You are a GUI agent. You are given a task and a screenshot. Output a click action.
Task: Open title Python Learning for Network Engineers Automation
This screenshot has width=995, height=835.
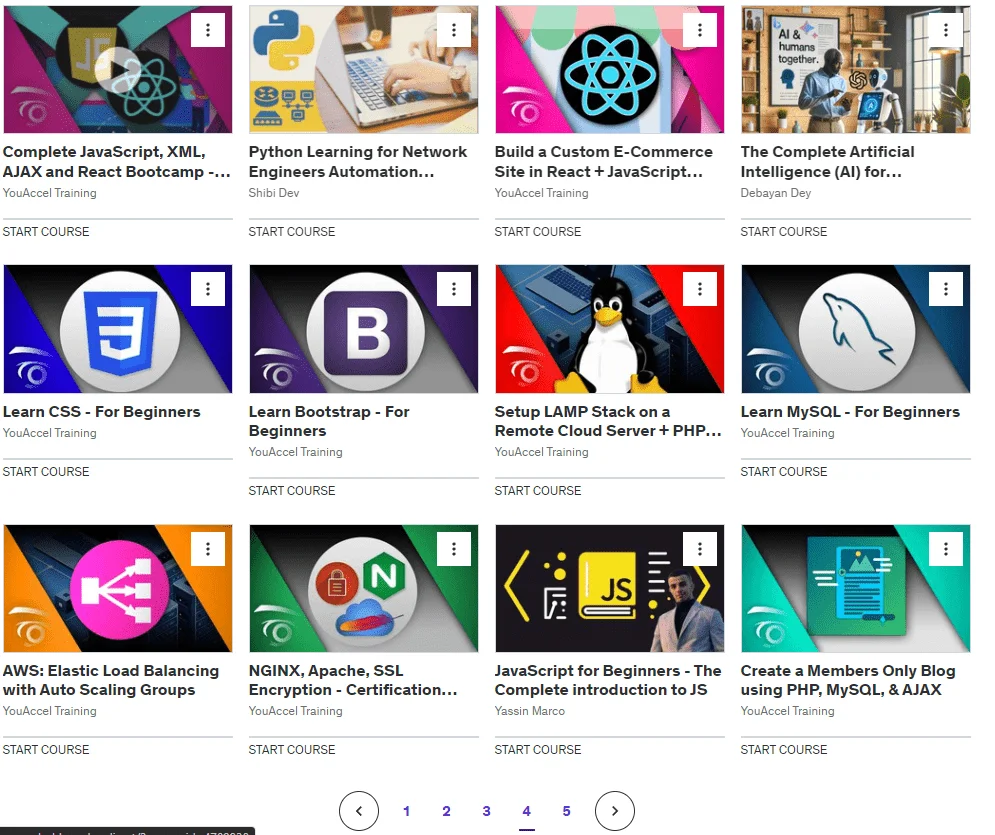358,162
